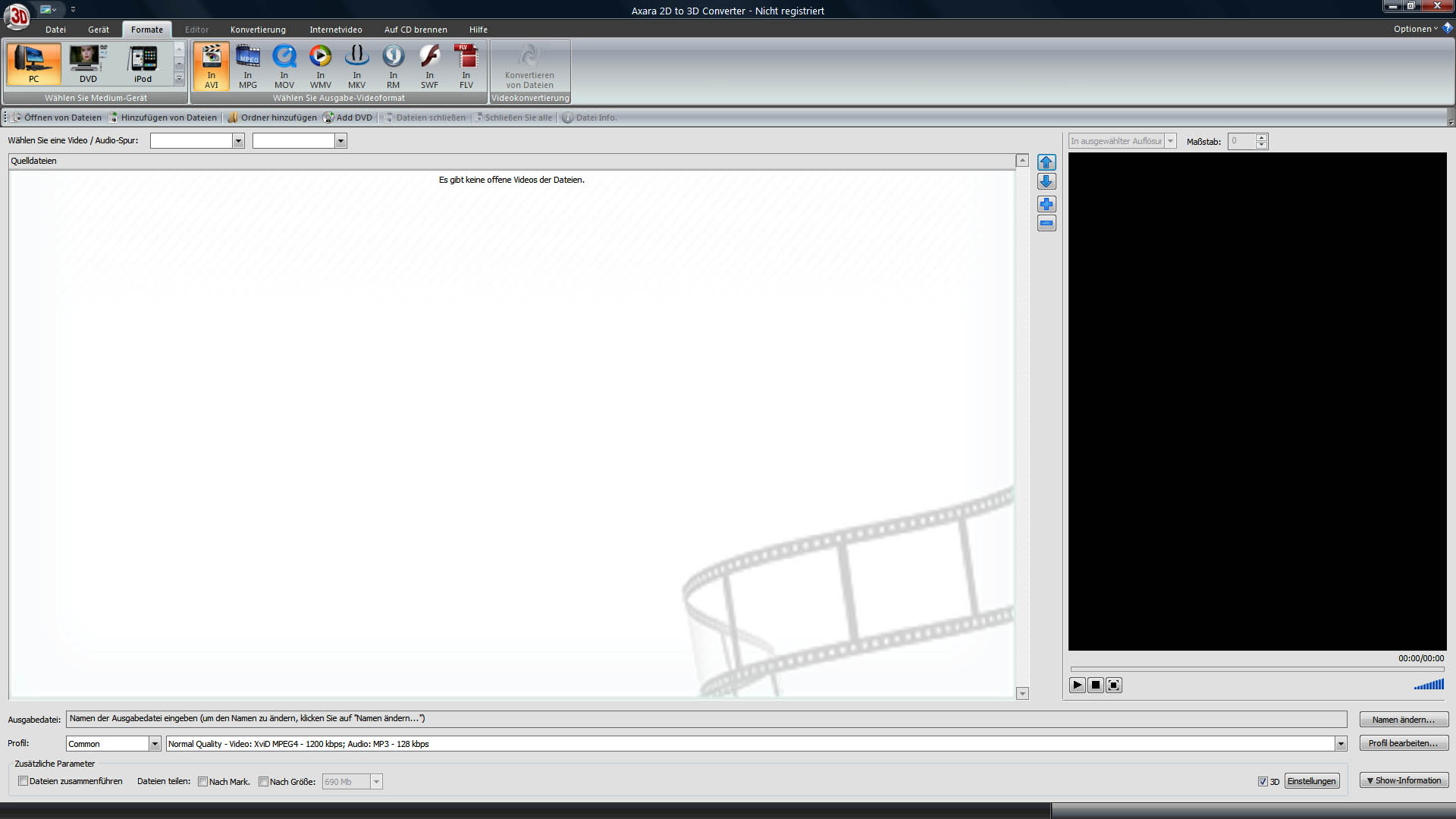This screenshot has height=819, width=1456.
Task: Remove file with blue minus icon
Action: coord(1046,223)
